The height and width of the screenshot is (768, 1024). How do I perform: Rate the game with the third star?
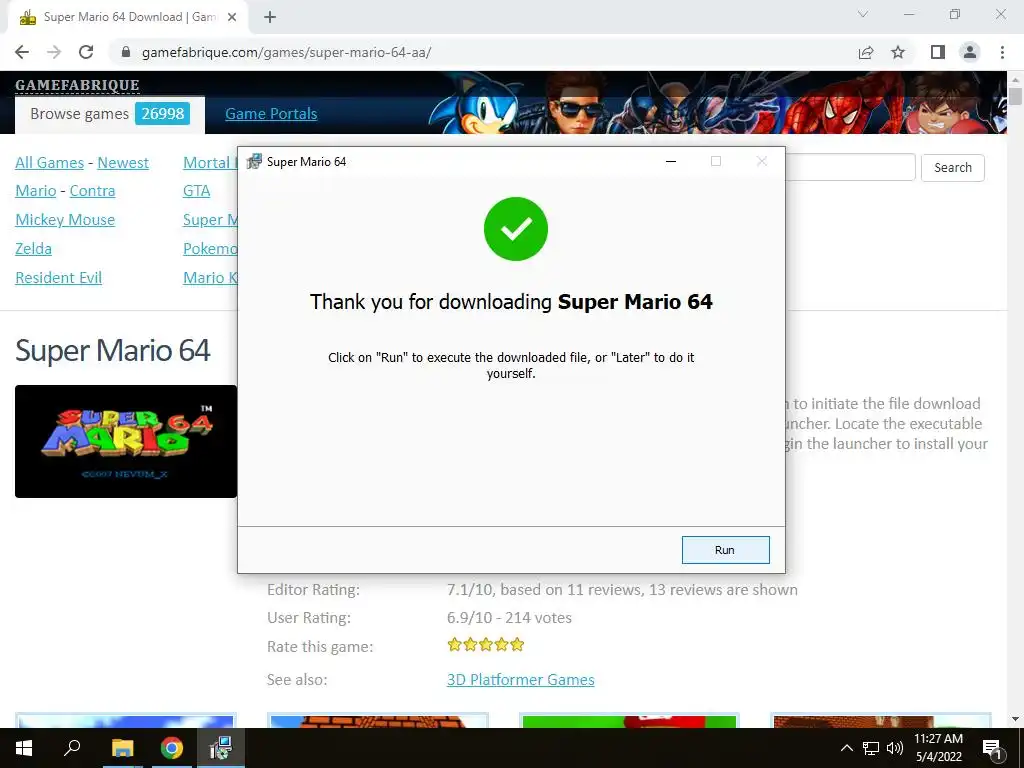486,645
